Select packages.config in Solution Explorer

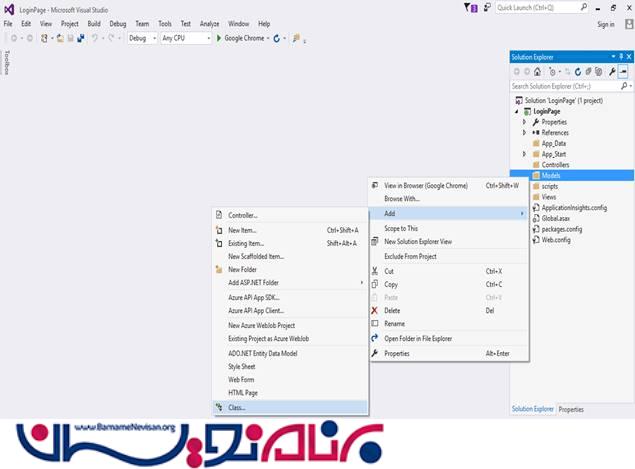coord(562,229)
